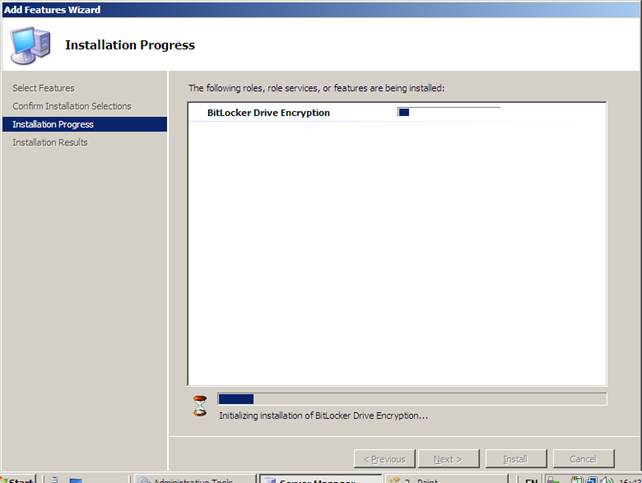Viewport: 642px width, 483px height.
Task: Open Confirm Installation Selections step
Action: click(72, 106)
